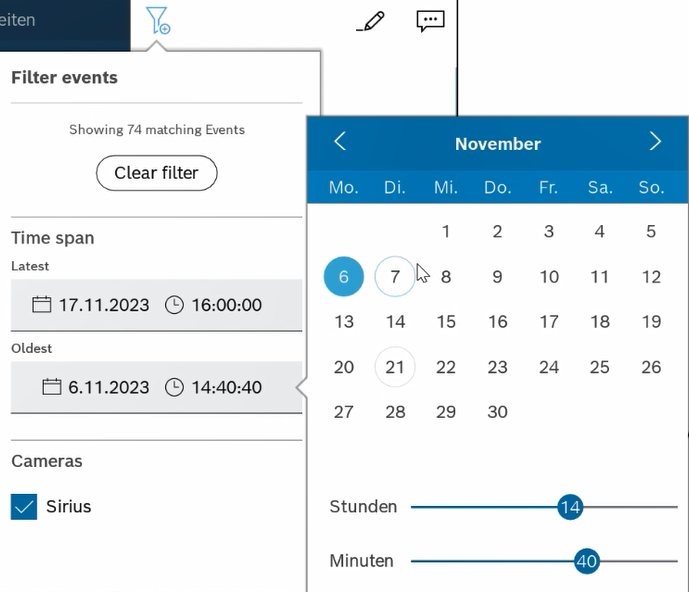The image size is (689, 592).
Task: Pick November 17 in calendar
Action: click(x=549, y=322)
